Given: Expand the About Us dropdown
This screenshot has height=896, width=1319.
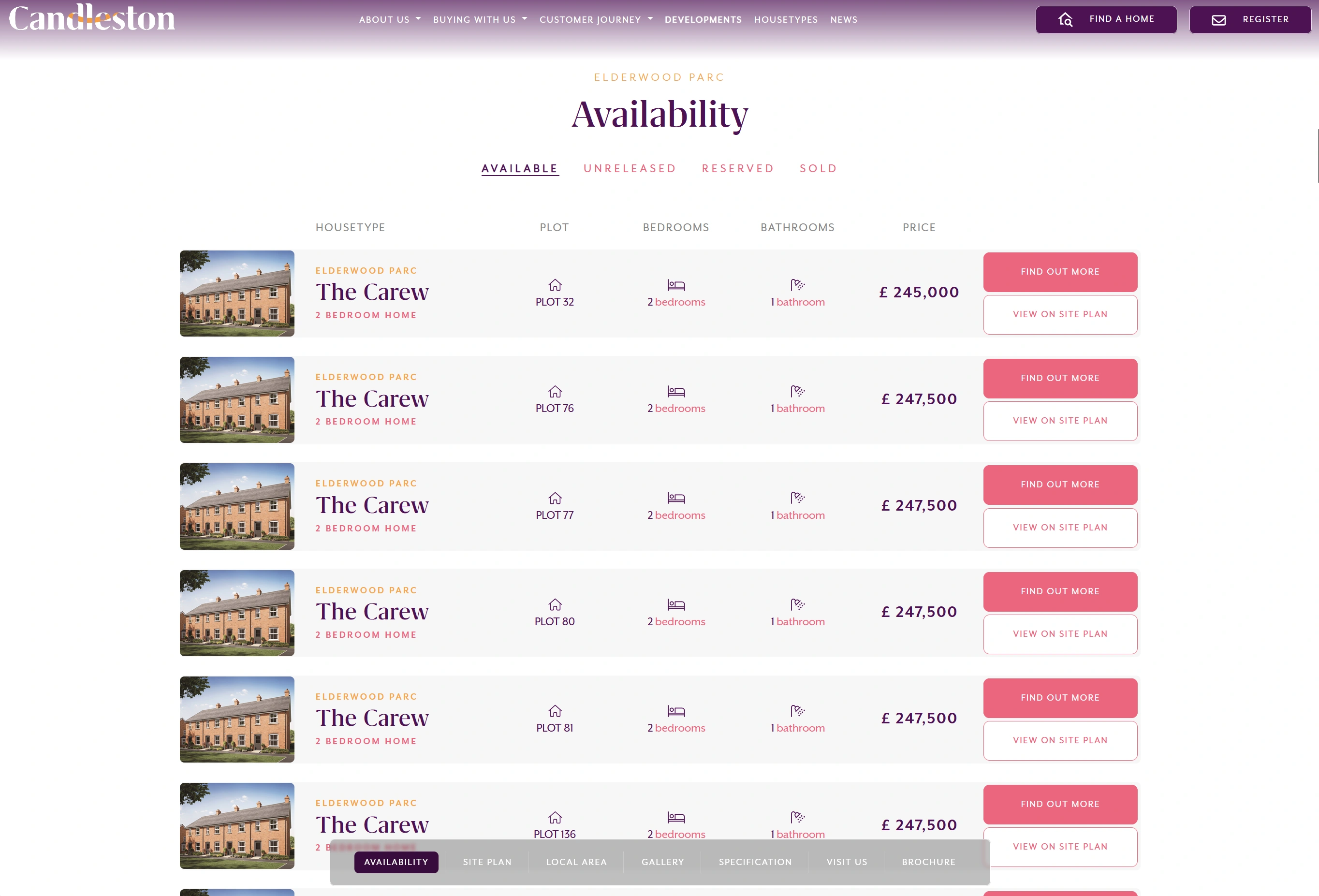Looking at the screenshot, I should (390, 19).
